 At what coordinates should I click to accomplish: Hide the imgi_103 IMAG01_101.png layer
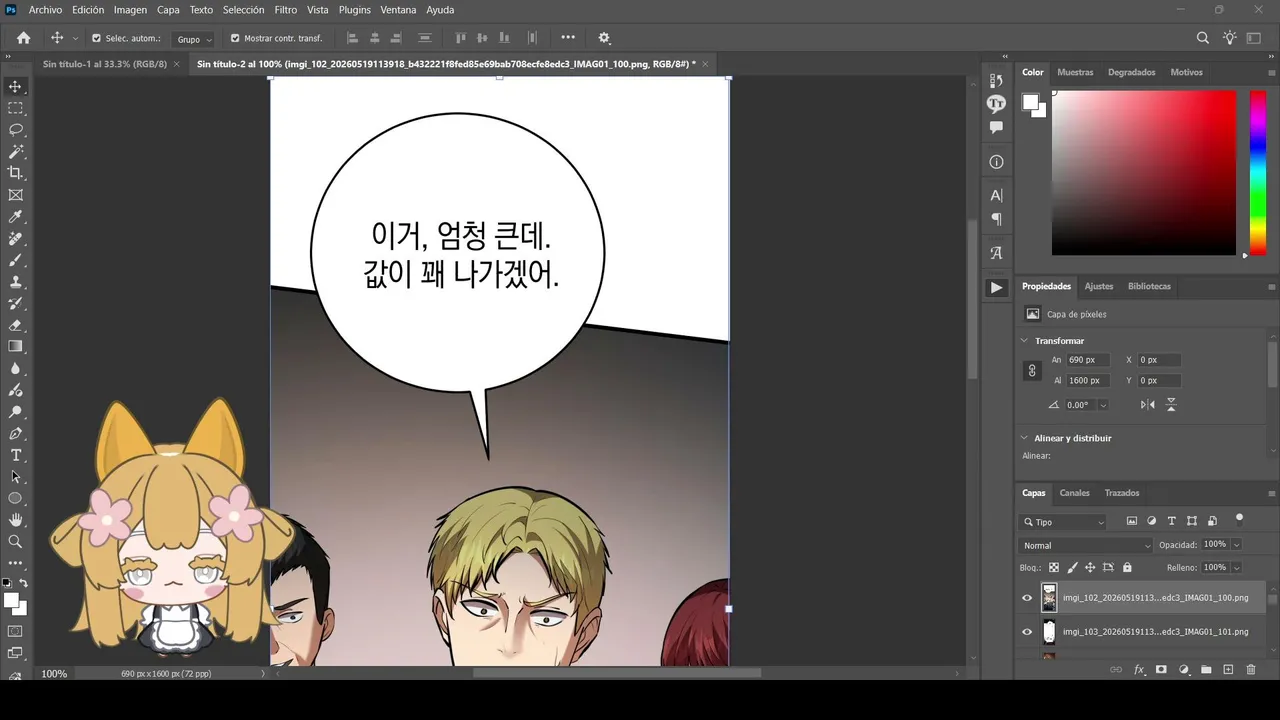(1026, 632)
